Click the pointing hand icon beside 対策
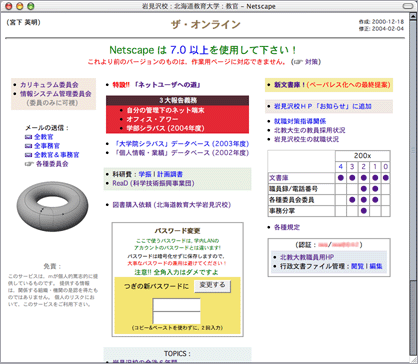Screen dimensions: 418x364 click(298, 62)
